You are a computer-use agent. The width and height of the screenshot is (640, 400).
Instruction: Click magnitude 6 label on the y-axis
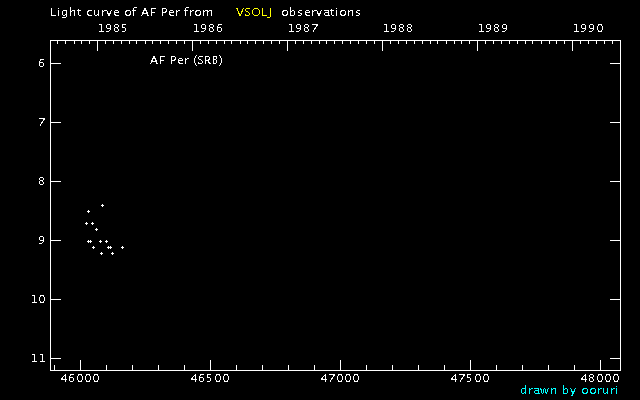tap(39, 63)
